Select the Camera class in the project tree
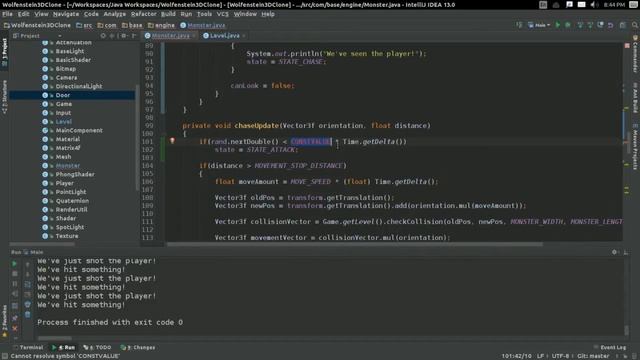Viewport: 640px width, 360px height. (66, 78)
